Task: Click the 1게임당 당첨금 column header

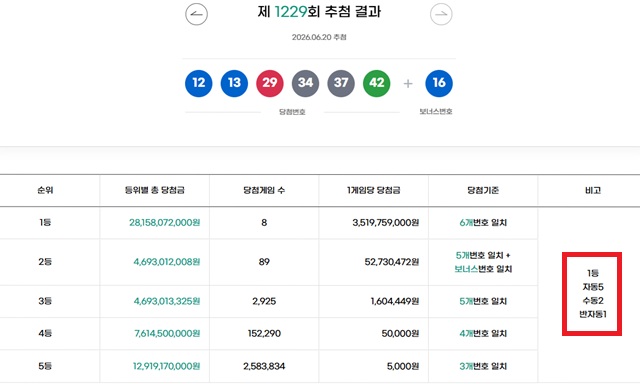Action: pyautogui.click(x=373, y=190)
